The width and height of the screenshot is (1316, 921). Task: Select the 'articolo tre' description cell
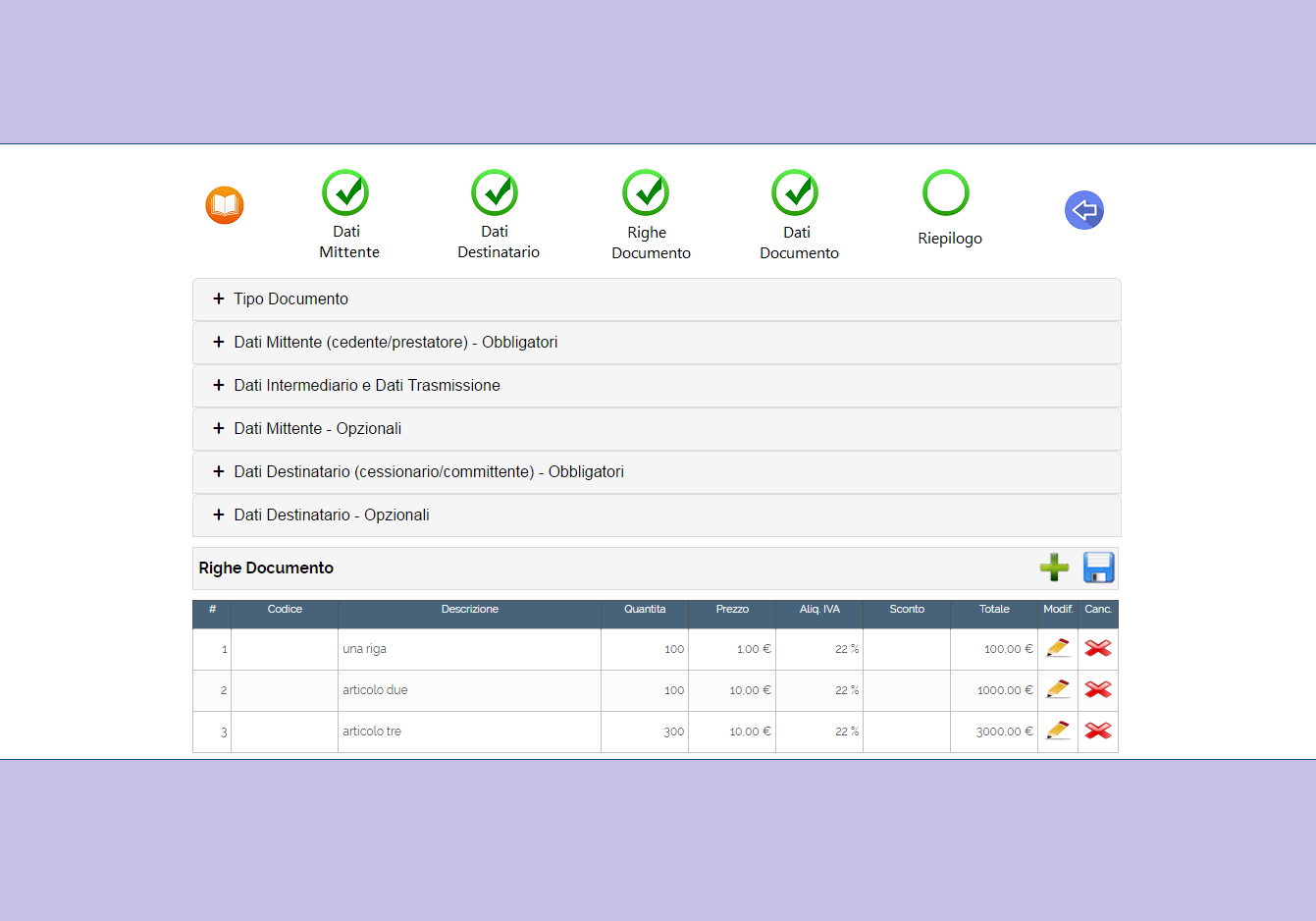tap(470, 731)
